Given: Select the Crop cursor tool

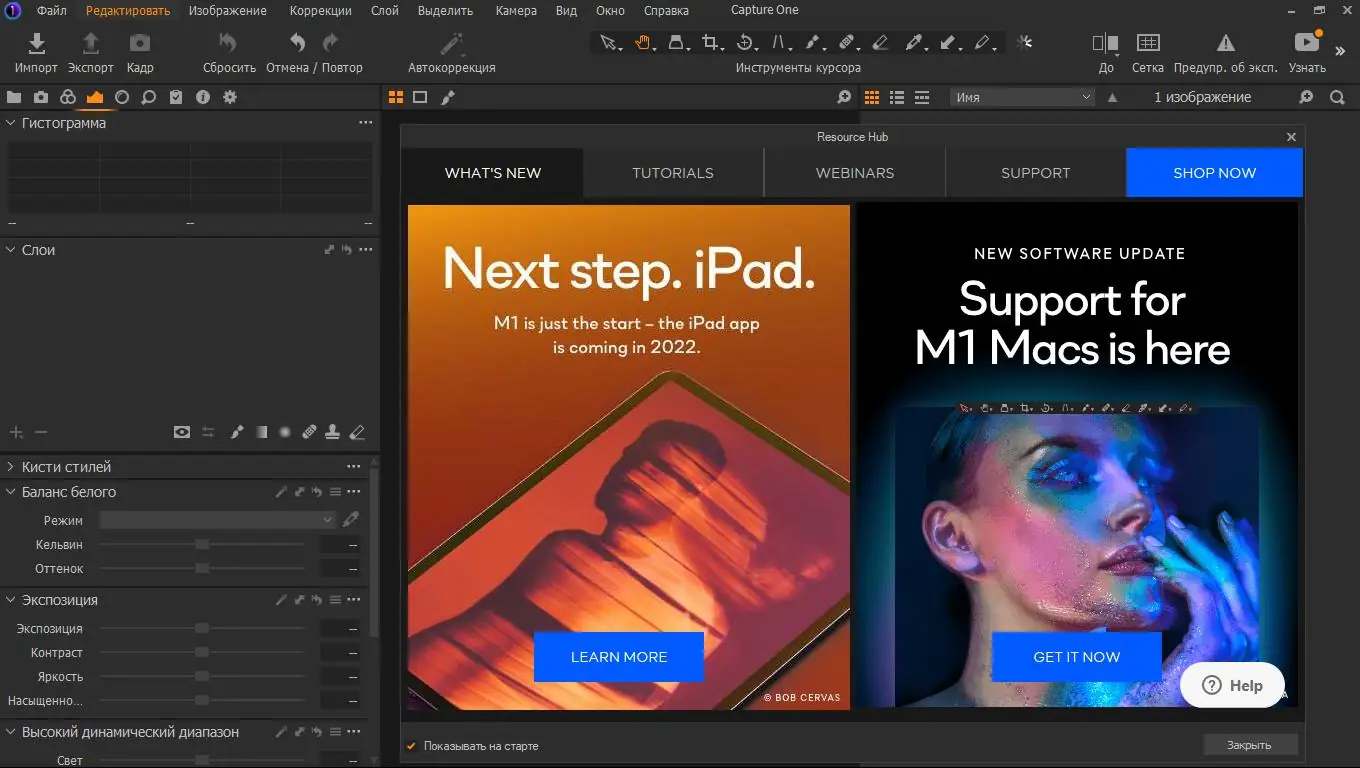Looking at the screenshot, I should (712, 43).
